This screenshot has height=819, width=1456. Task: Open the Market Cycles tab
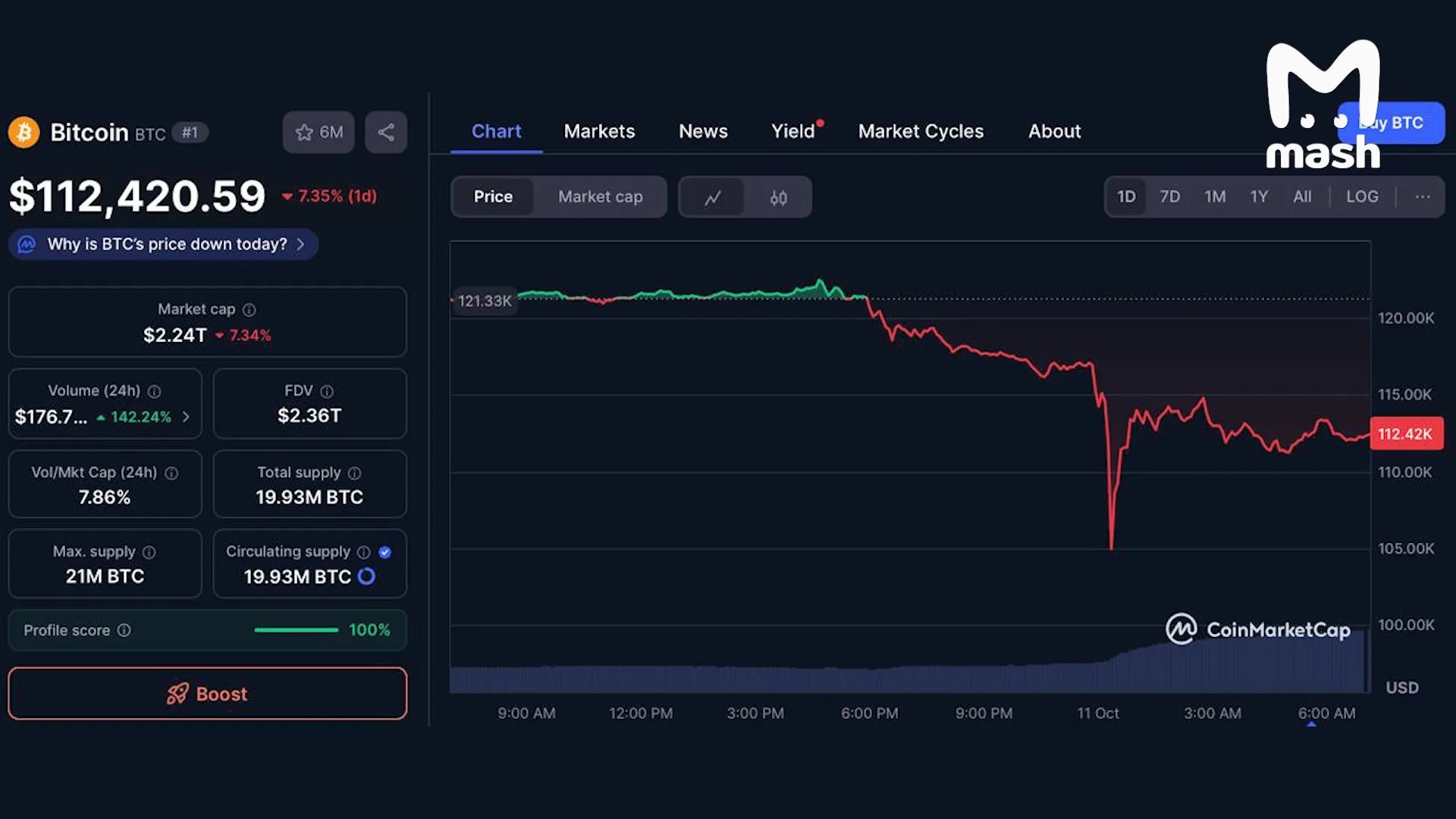pyautogui.click(x=921, y=131)
